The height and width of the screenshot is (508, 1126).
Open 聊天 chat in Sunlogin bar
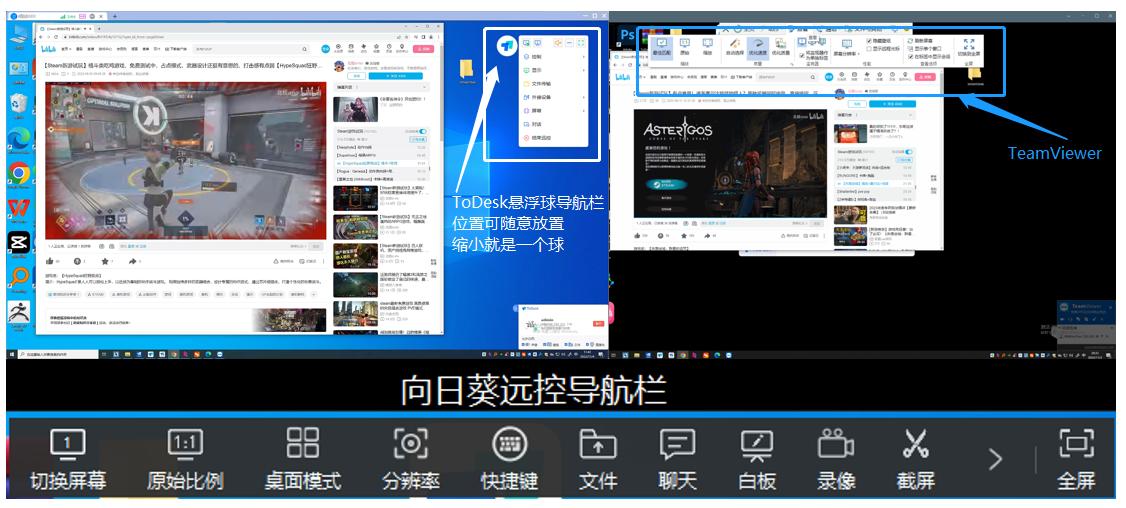point(677,459)
